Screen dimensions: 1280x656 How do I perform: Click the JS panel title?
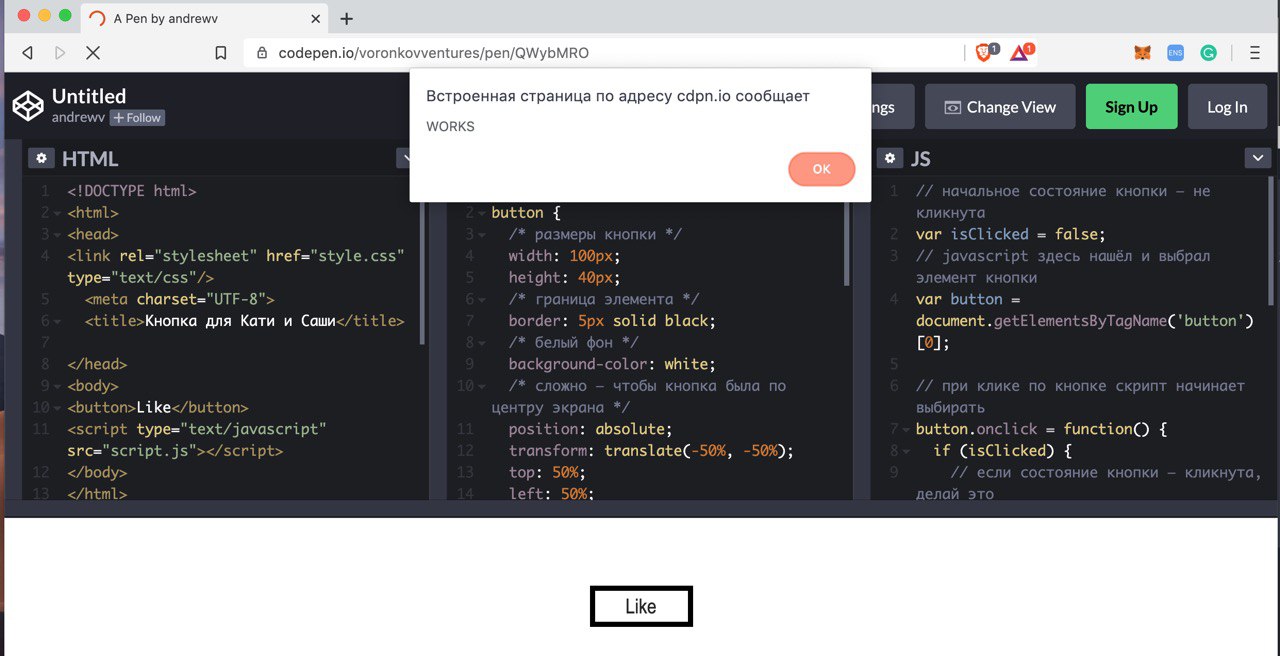point(921,158)
